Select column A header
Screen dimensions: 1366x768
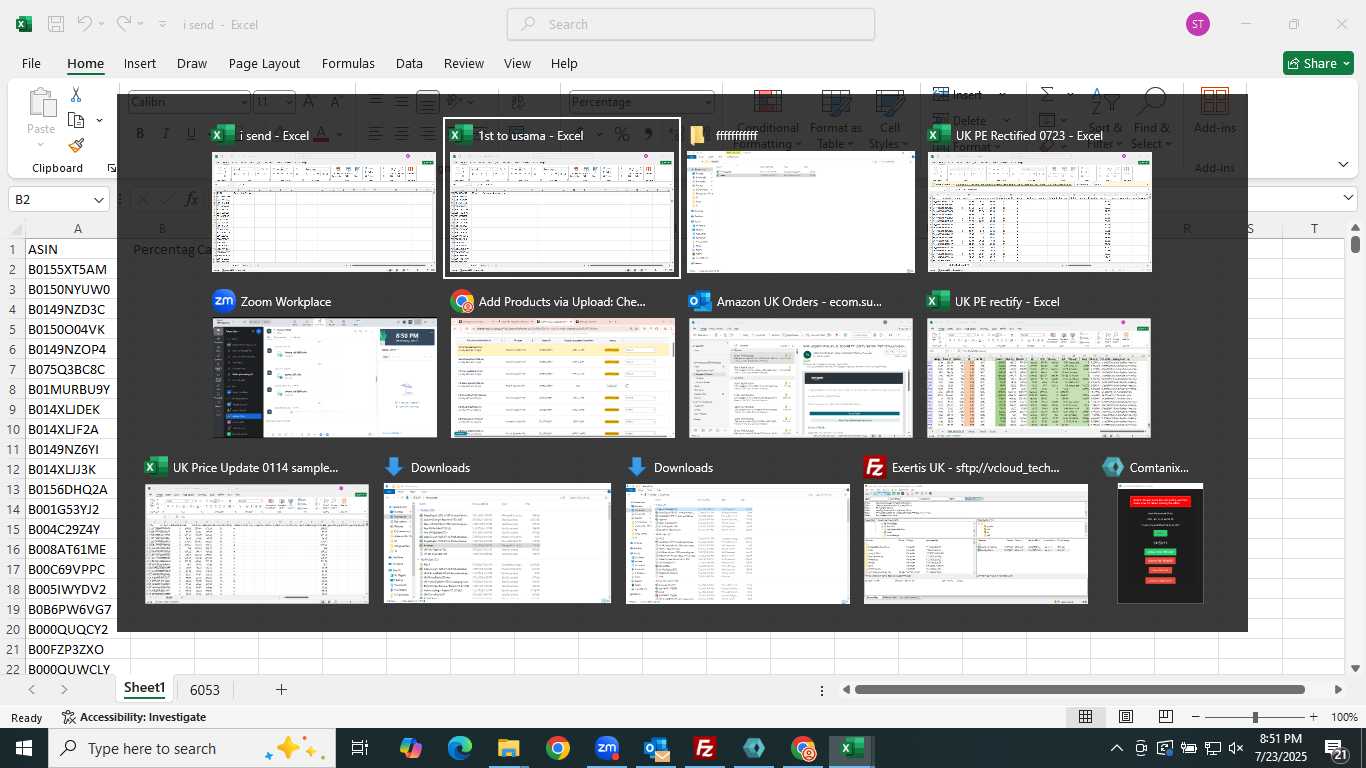77,229
